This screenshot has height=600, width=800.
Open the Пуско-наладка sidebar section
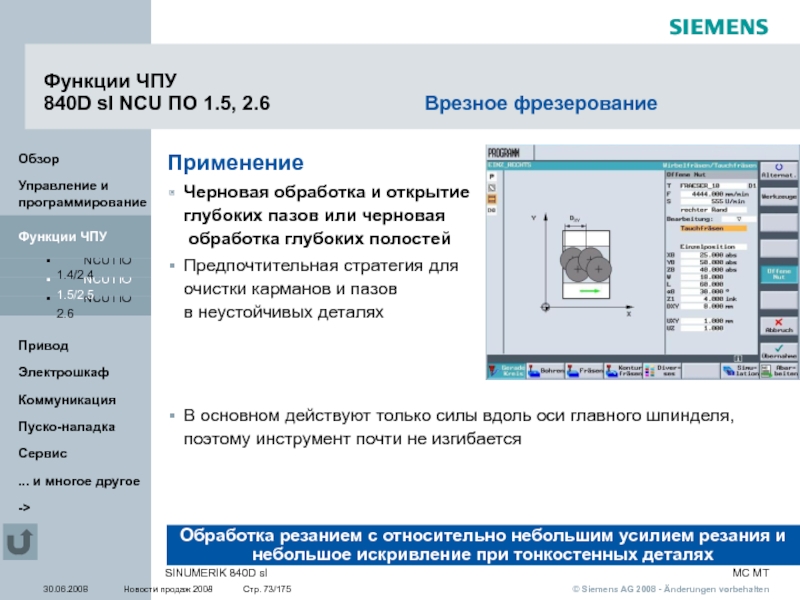tap(66, 427)
